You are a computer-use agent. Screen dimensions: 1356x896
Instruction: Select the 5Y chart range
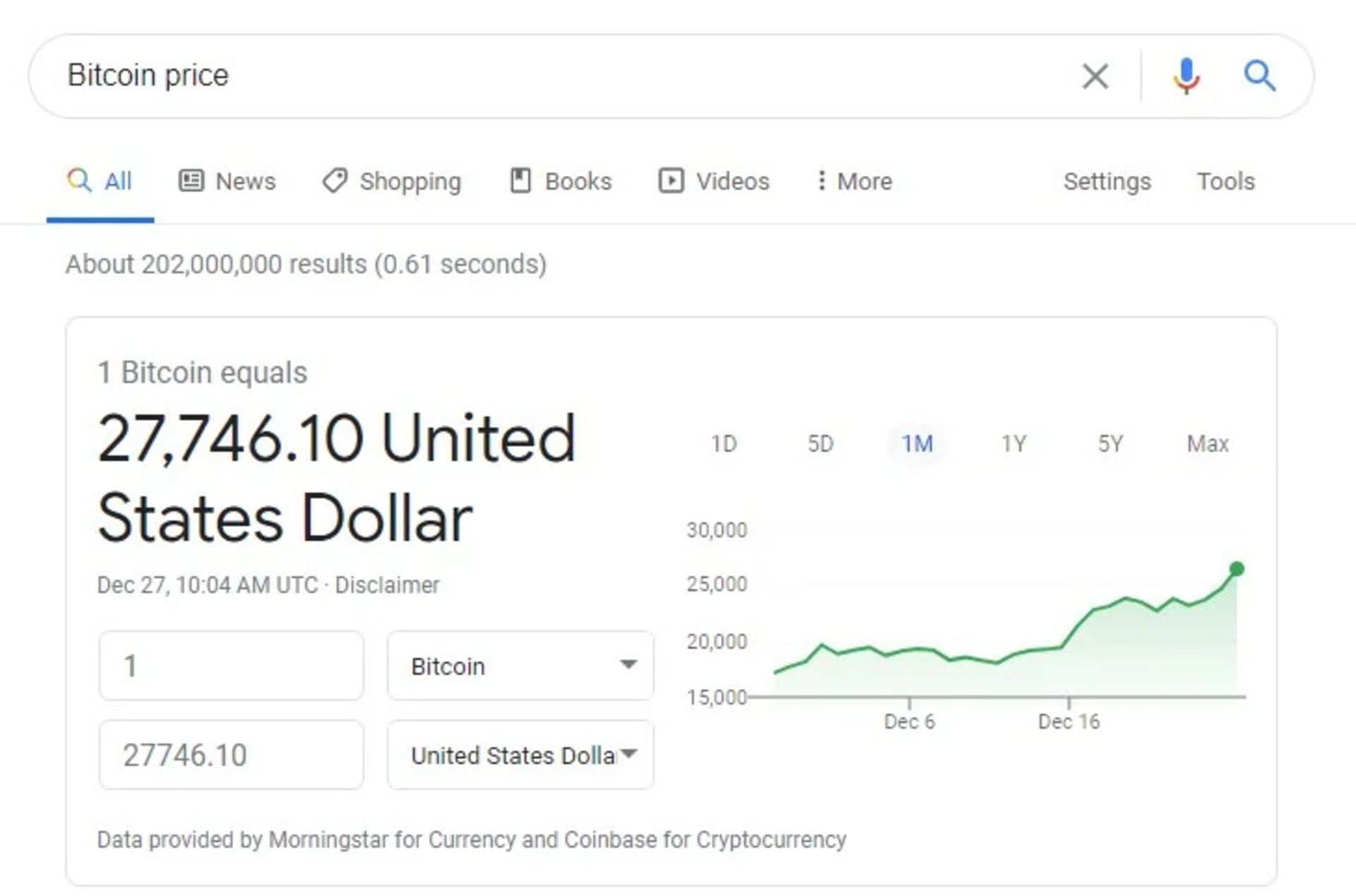pyautogui.click(x=1109, y=443)
